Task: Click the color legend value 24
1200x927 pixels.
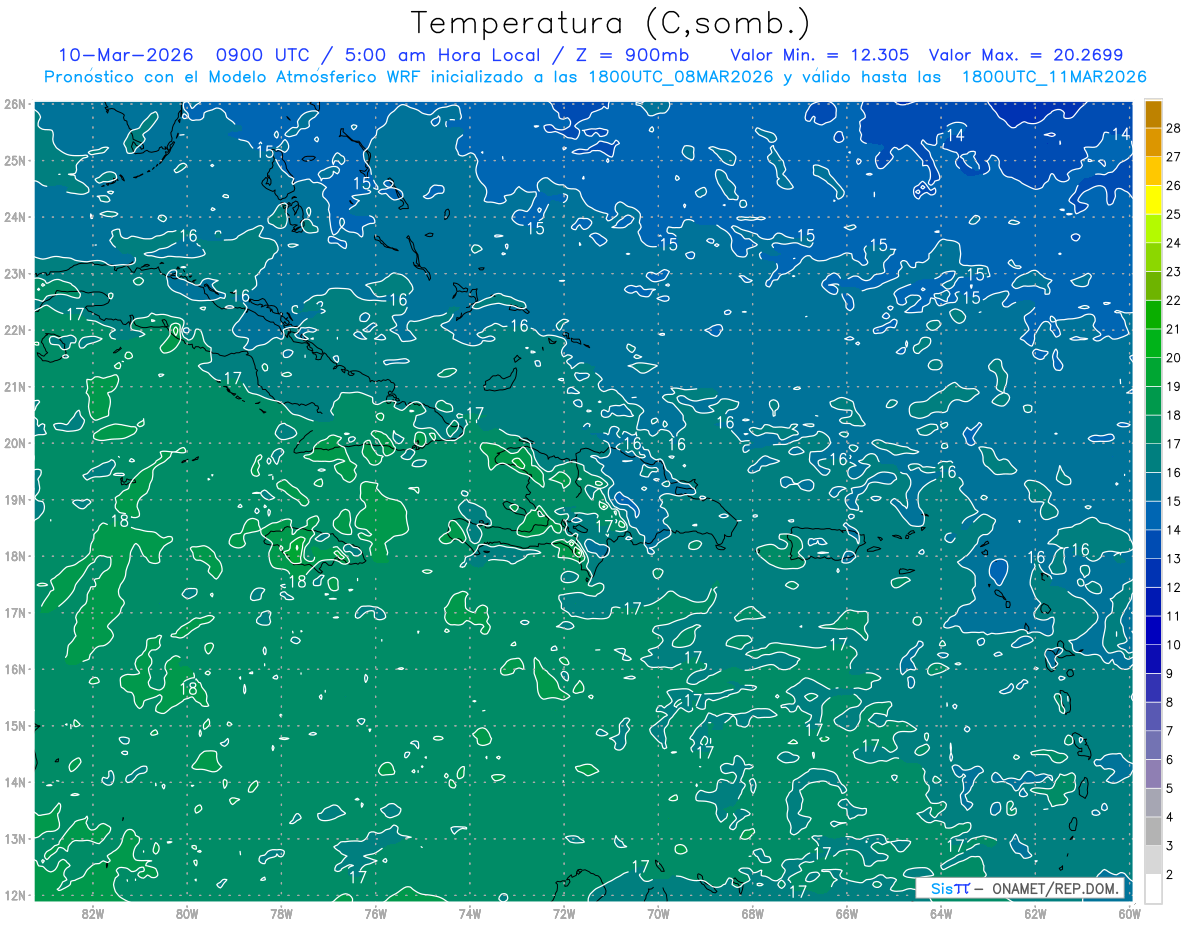Action: click(x=1174, y=243)
